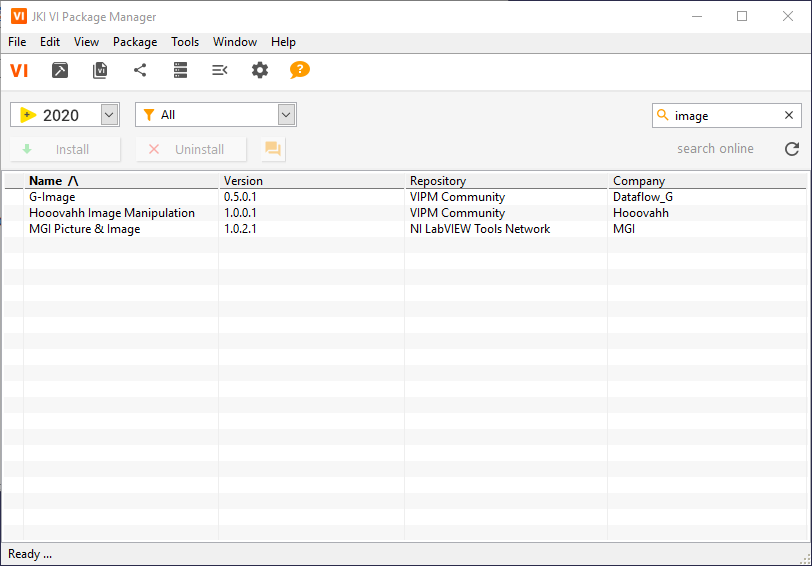
Task: Click VIPM Community cell in Hooovahh row
Action: coord(457,213)
